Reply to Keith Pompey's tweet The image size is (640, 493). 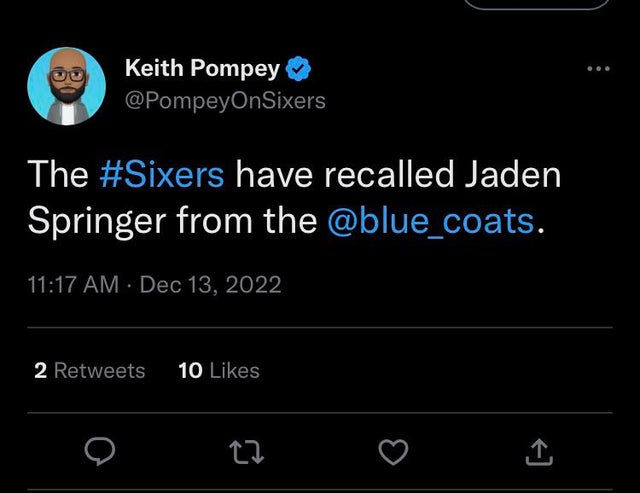click(x=99, y=455)
